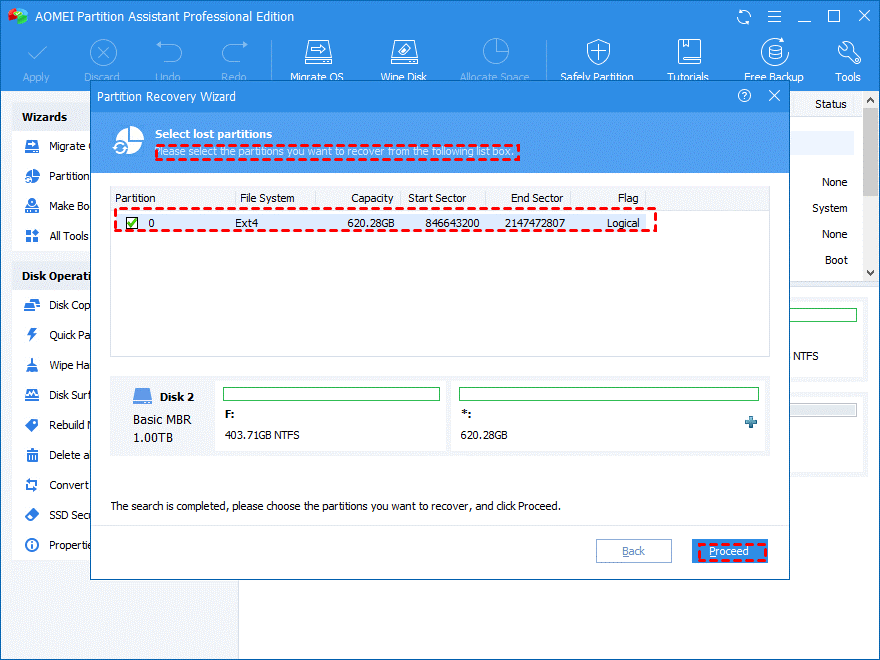The image size is (880, 660).
Task: Click Migrate wizard icon in sidebar
Action: tap(32, 146)
